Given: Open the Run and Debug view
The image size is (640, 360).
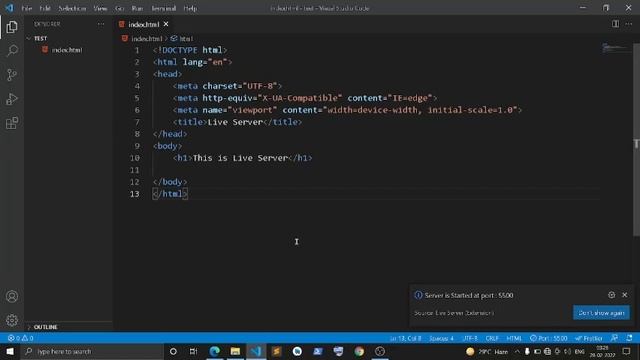Looking at the screenshot, I should click(12, 99).
